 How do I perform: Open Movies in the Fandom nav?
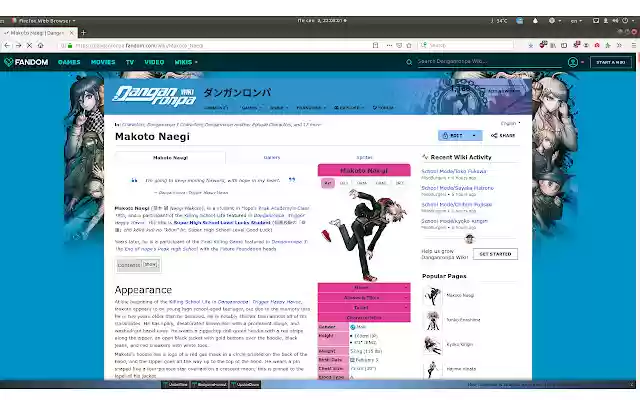coord(103,62)
